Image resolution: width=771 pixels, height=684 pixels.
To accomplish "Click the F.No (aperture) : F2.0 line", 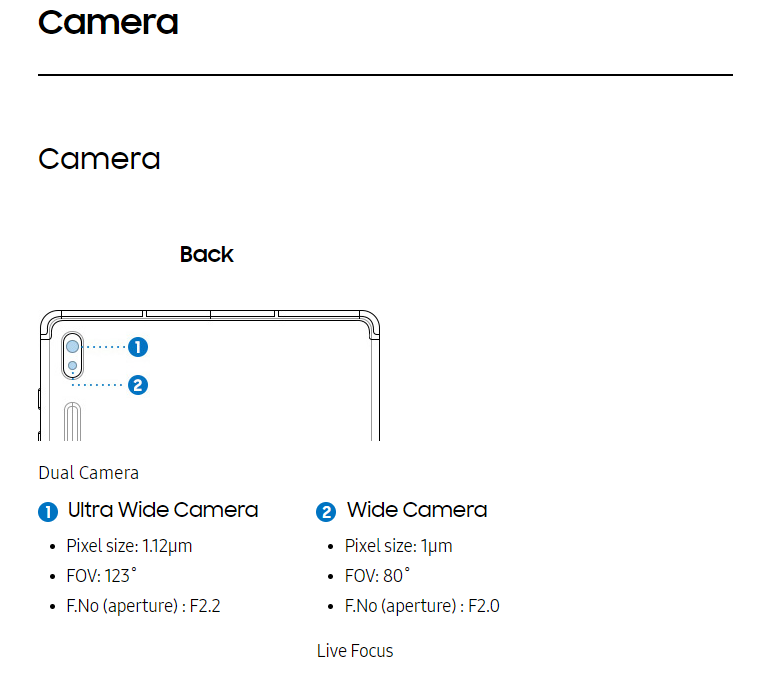I will click(422, 606).
